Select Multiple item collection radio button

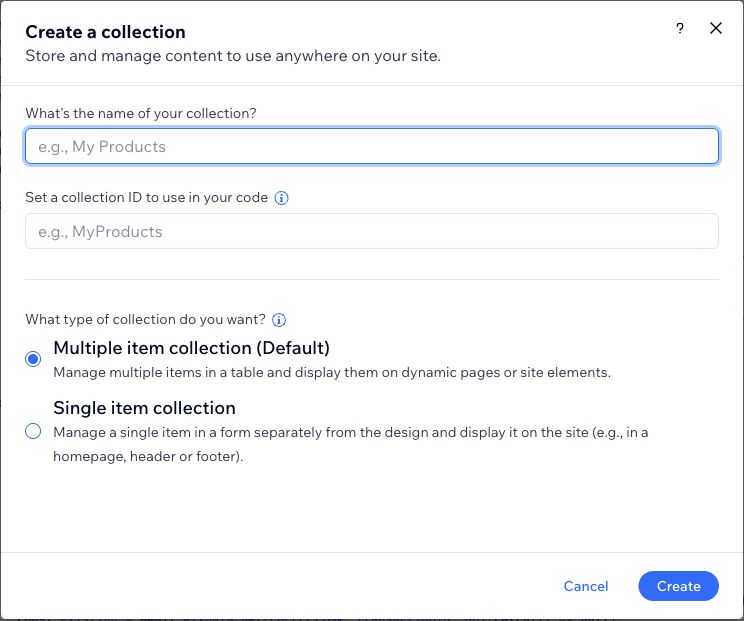[x=33, y=359]
